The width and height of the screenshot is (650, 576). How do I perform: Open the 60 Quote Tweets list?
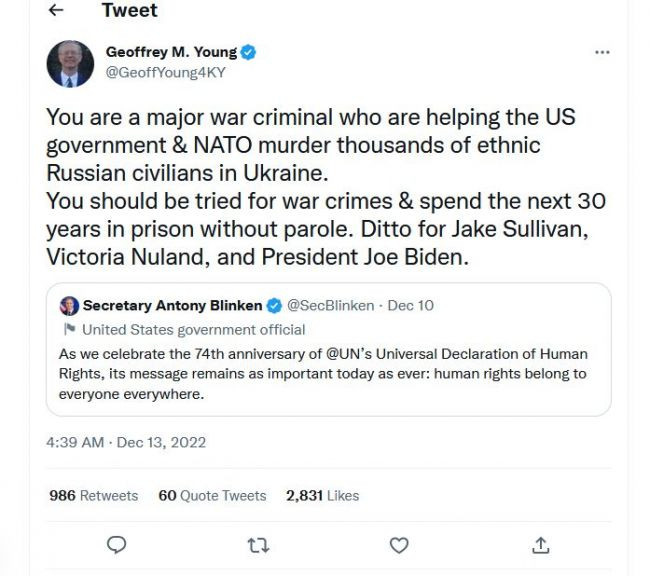tap(212, 495)
